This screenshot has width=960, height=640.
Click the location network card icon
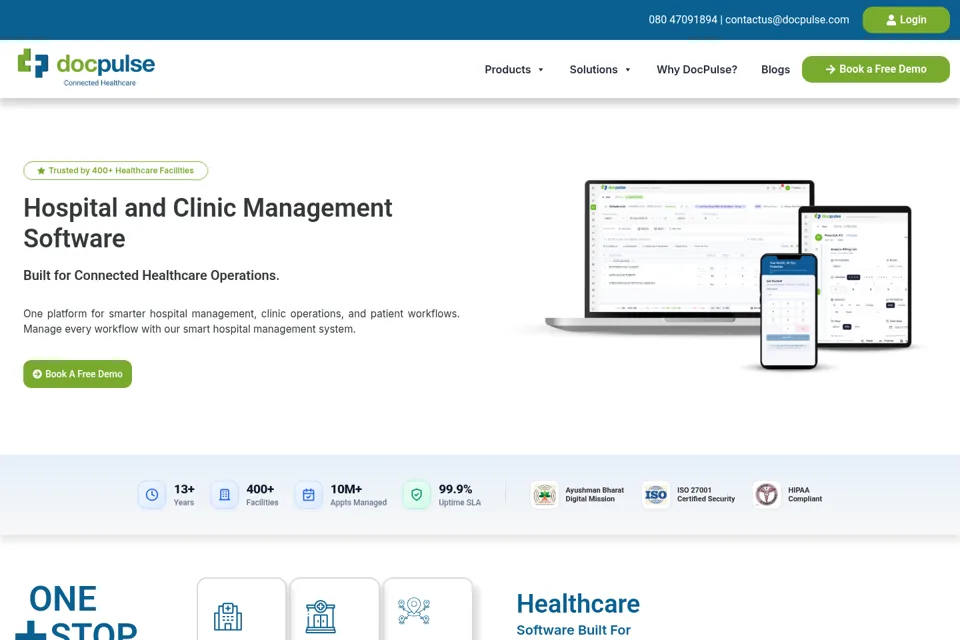pyautogui.click(x=414, y=611)
